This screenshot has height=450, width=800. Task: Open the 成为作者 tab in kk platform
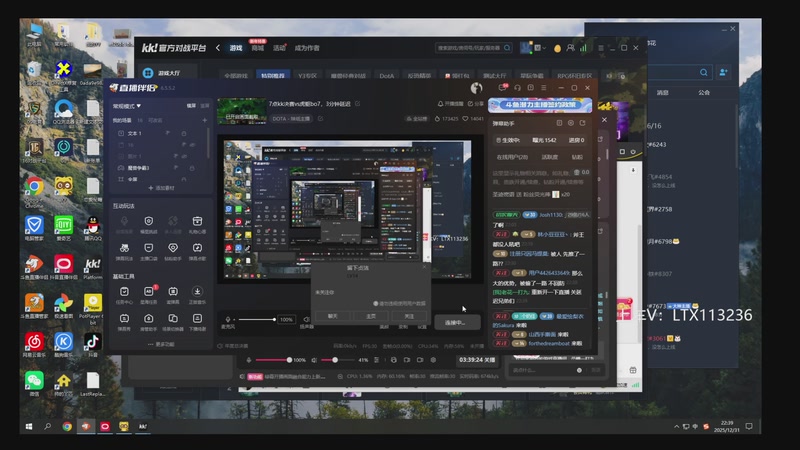click(x=307, y=48)
